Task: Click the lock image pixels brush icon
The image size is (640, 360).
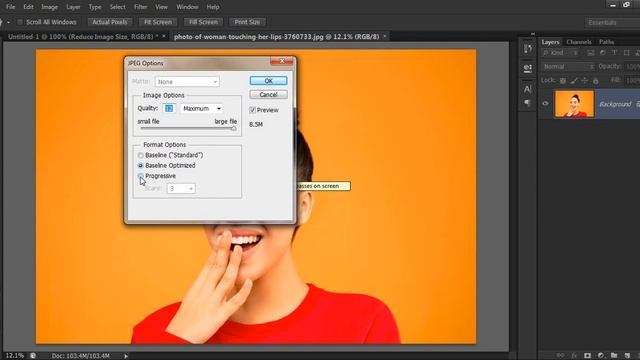Action: (x=574, y=81)
